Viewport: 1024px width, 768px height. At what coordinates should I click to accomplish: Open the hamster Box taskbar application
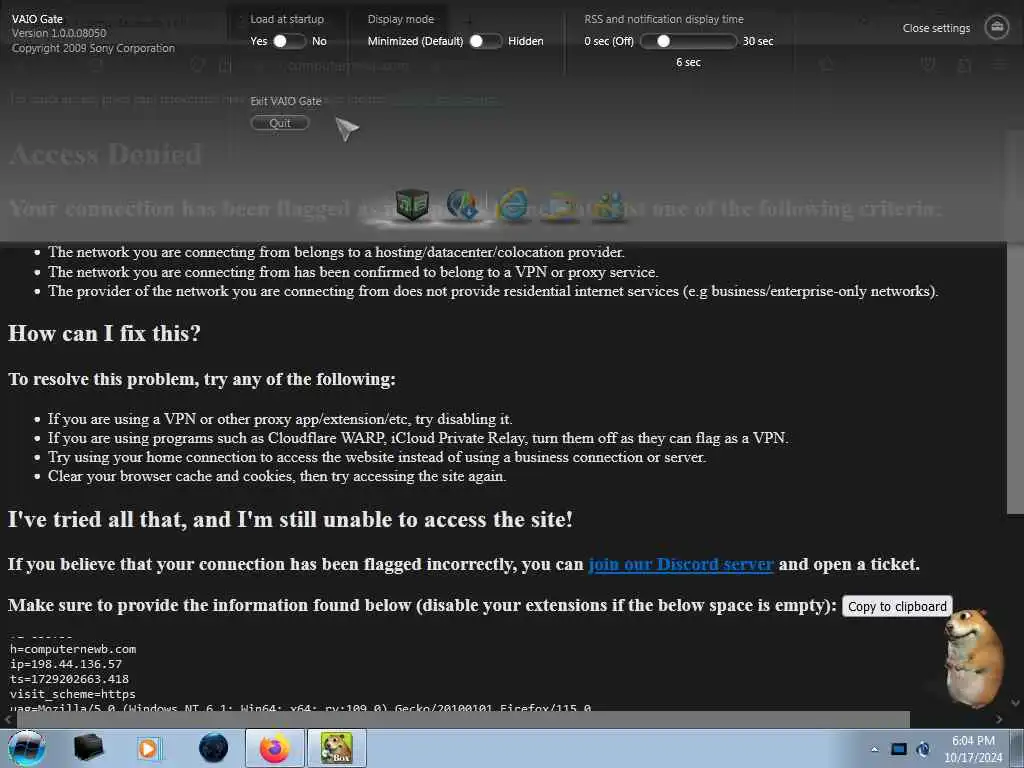coord(336,748)
